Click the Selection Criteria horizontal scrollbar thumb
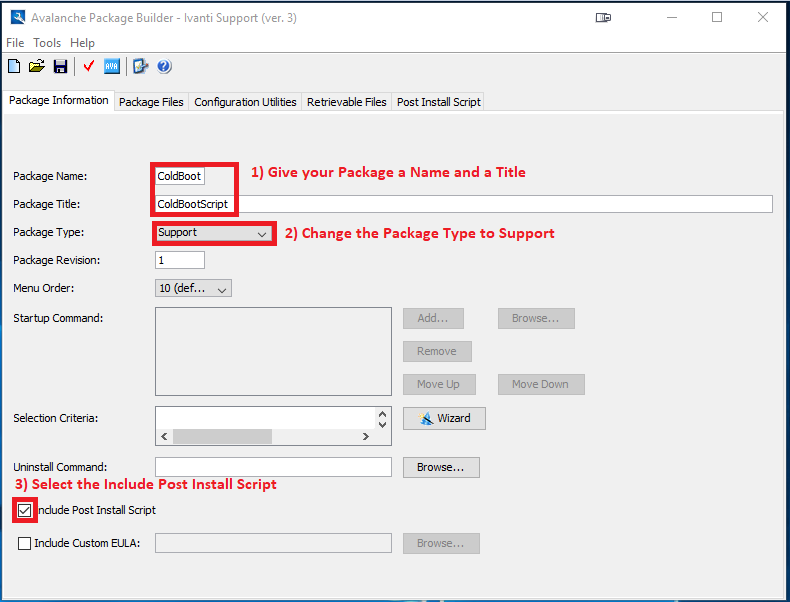 222,437
